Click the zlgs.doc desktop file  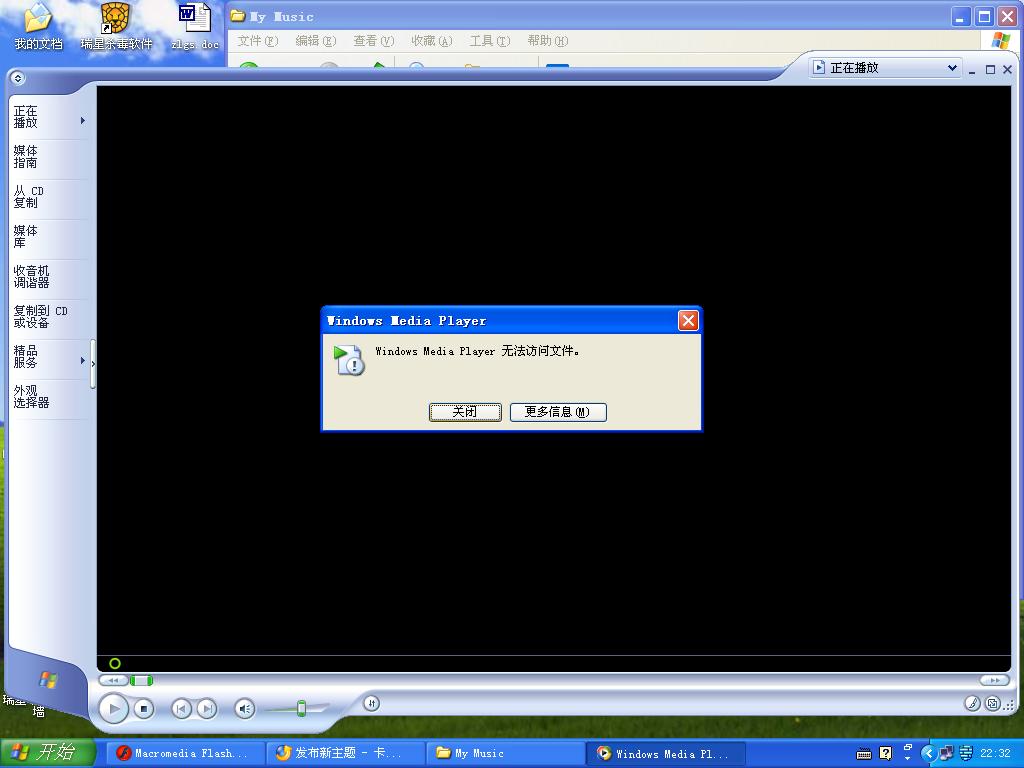tap(195, 27)
